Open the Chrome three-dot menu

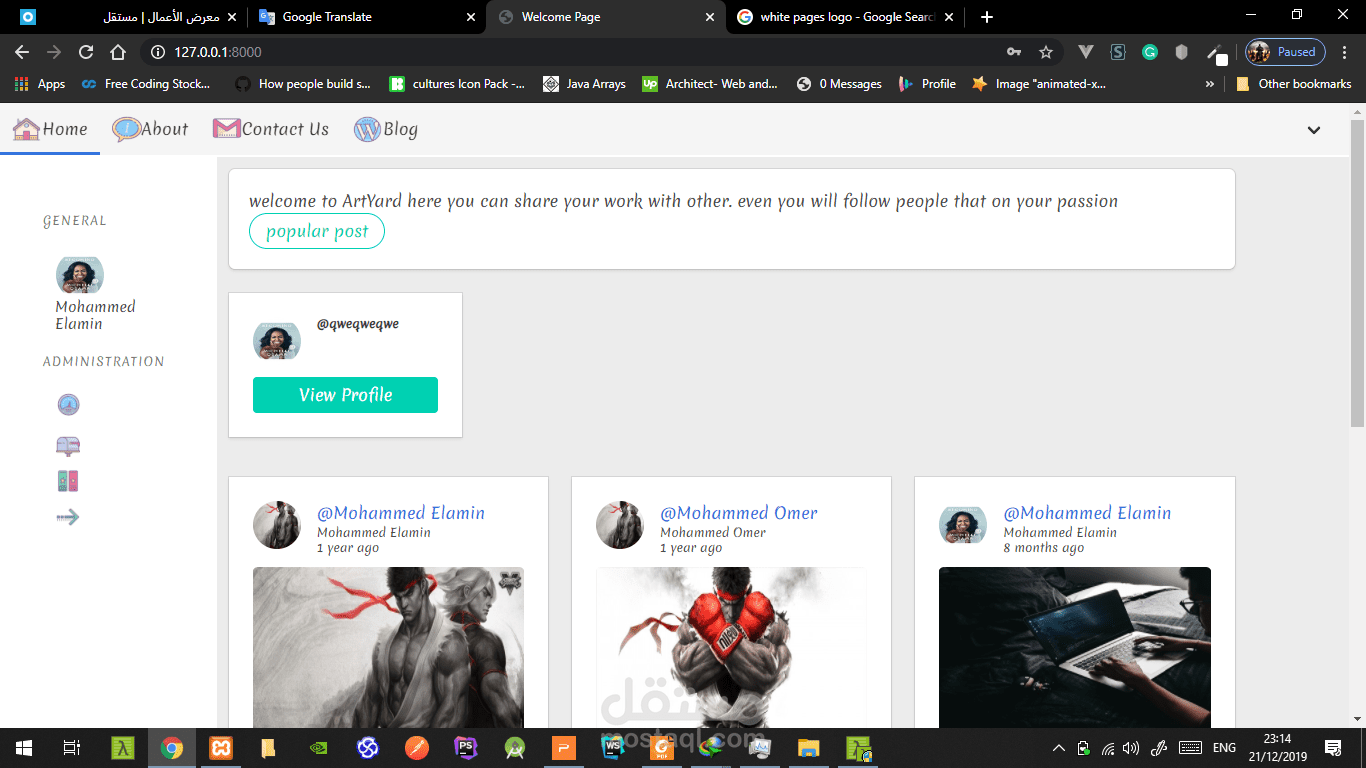[1346, 52]
